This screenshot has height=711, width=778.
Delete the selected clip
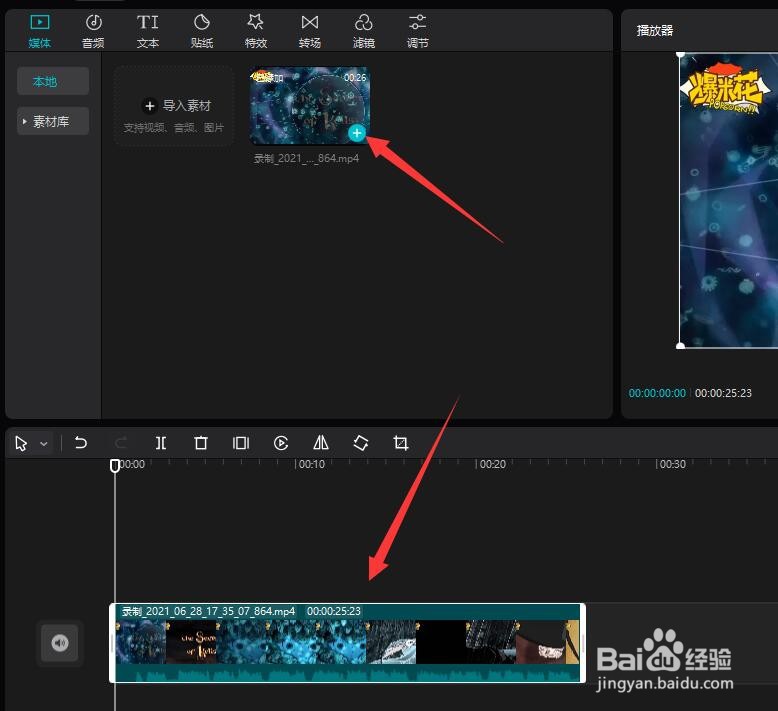pyautogui.click(x=201, y=443)
